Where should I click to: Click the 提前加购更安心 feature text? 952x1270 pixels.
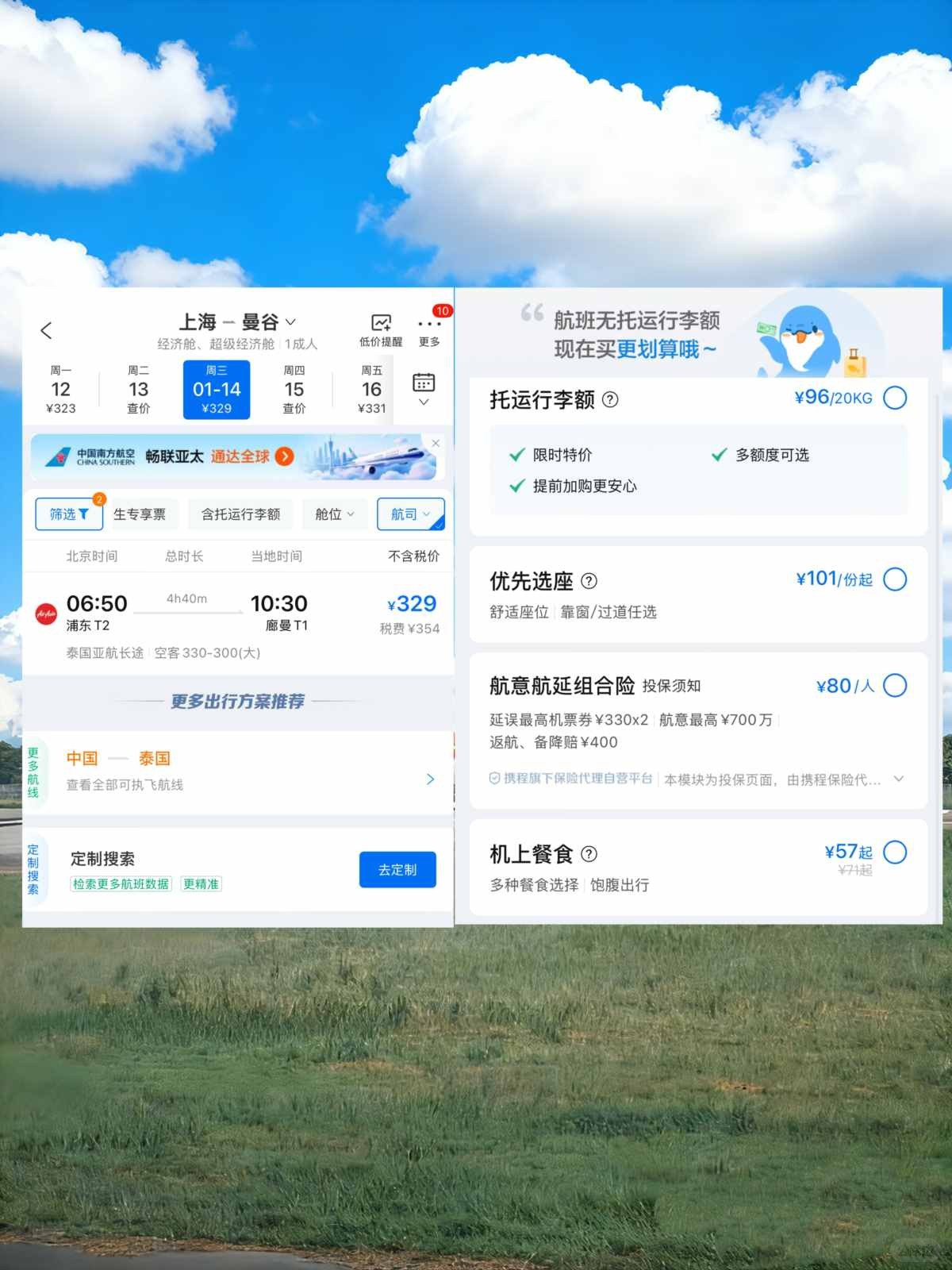pyautogui.click(x=585, y=486)
